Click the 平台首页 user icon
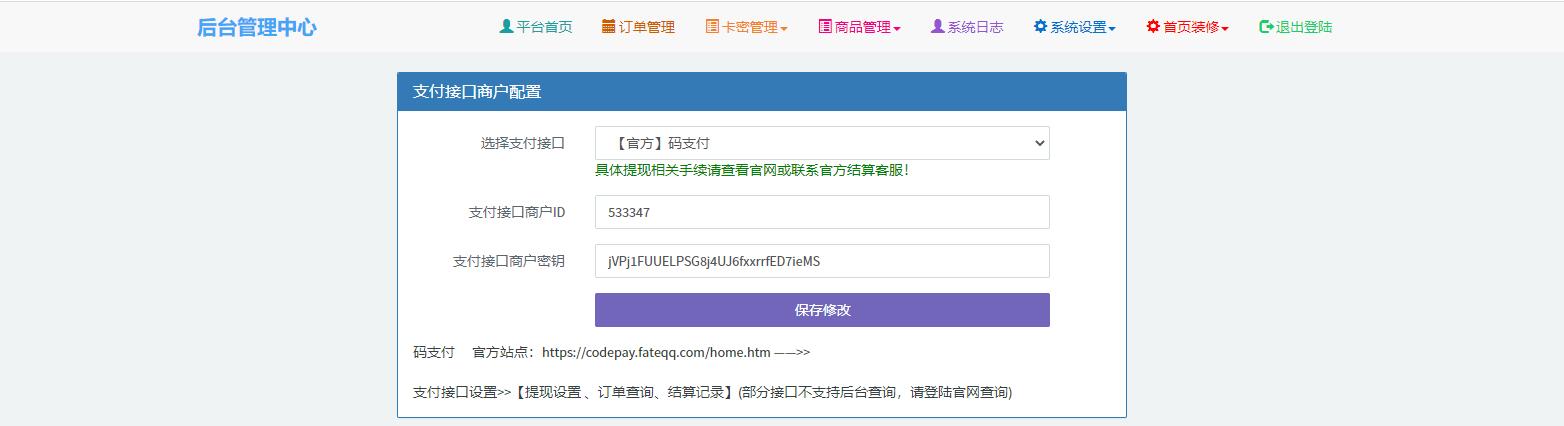 (x=506, y=27)
